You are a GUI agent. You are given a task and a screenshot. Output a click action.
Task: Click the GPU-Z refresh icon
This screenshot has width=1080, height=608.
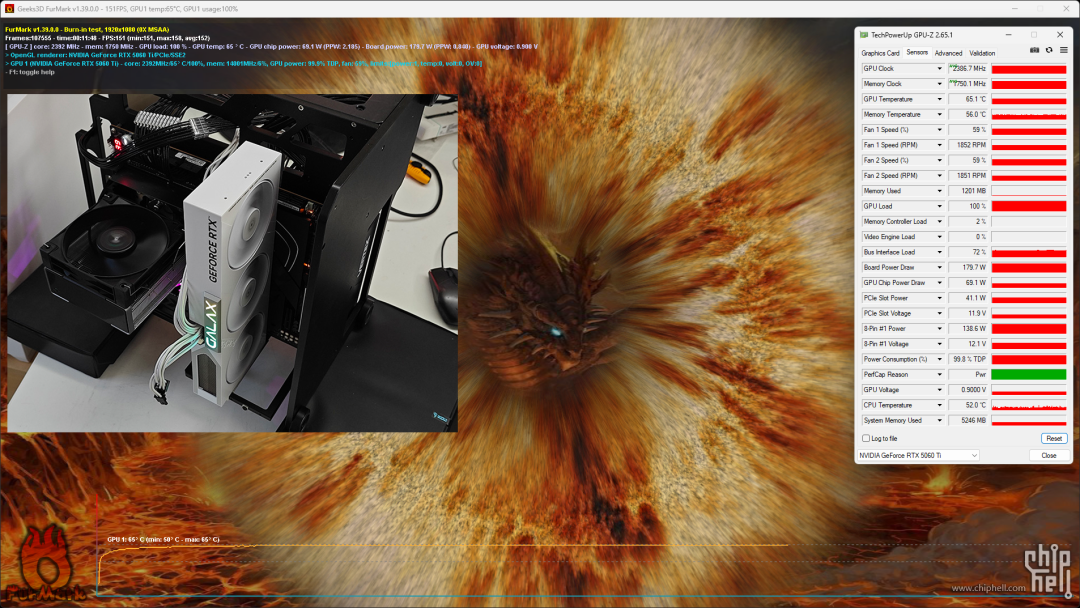(1049, 50)
